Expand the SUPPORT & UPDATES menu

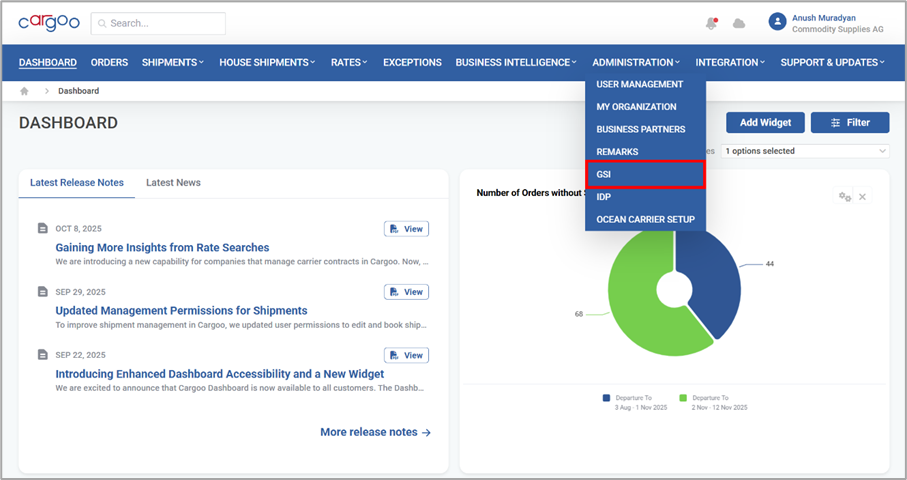point(832,62)
